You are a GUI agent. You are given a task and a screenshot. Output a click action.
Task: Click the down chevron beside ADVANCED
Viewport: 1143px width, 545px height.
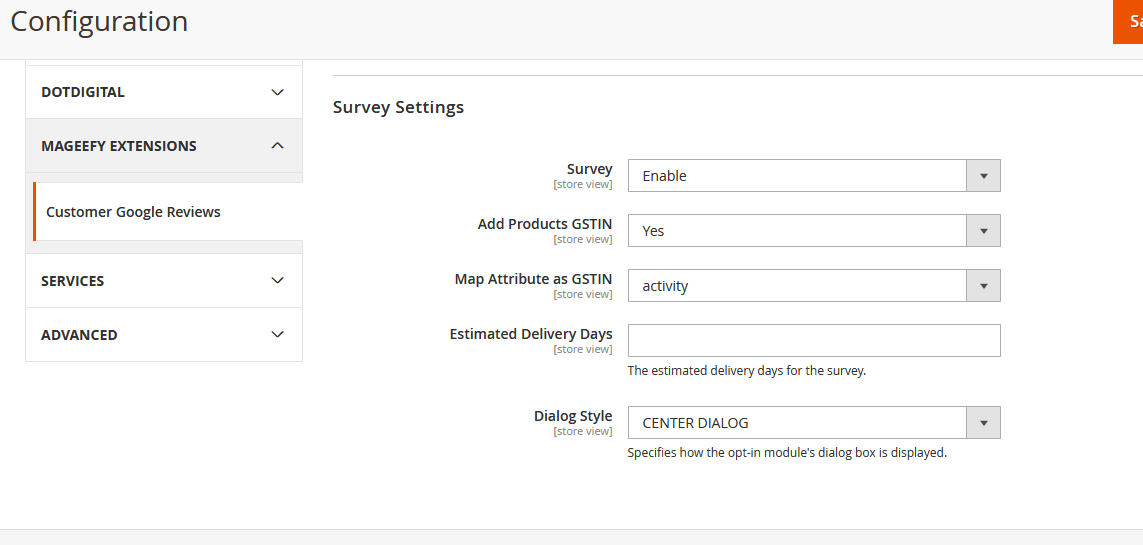(x=278, y=335)
